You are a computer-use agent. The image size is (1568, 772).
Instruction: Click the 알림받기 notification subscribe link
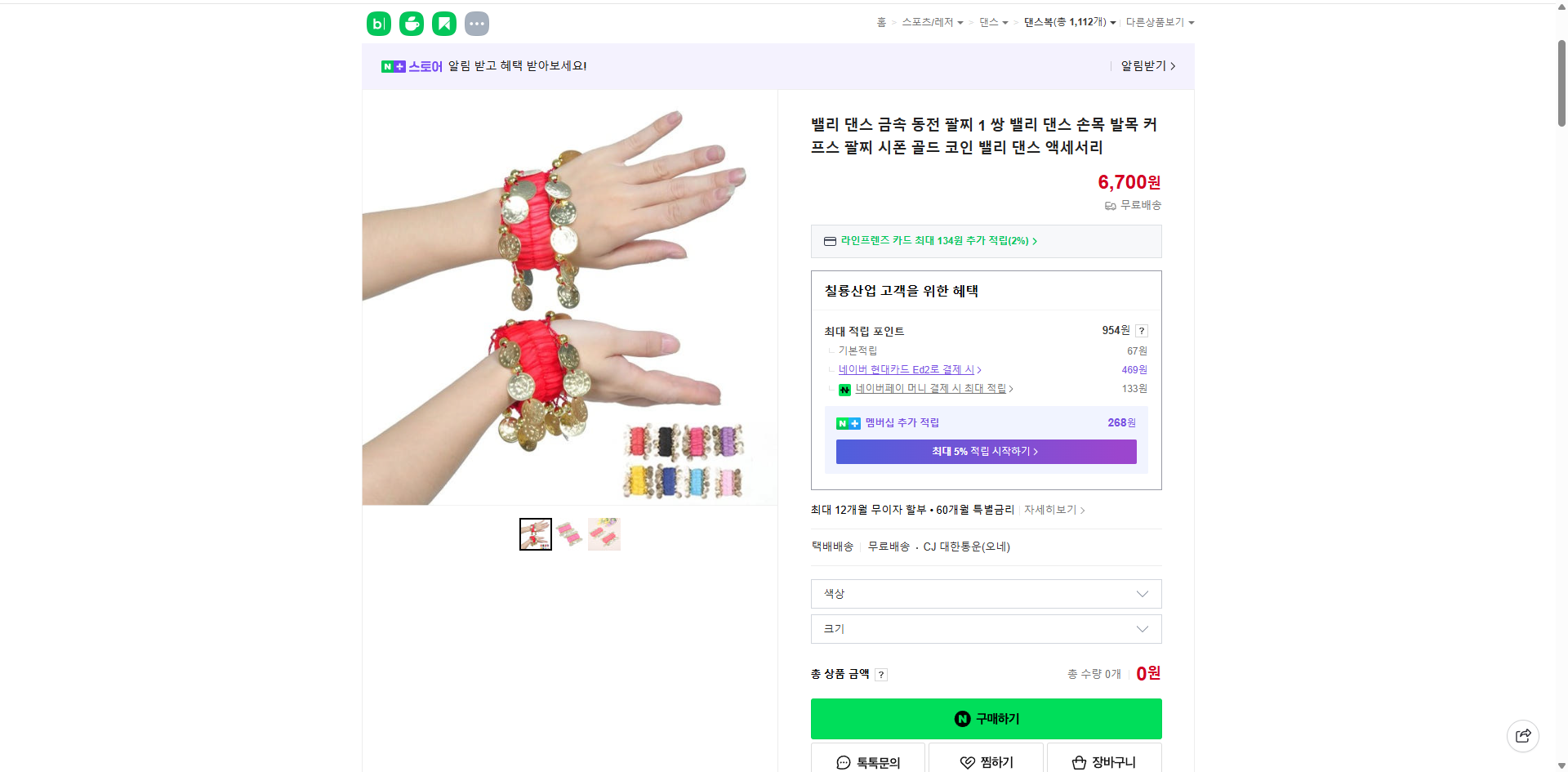(x=1143, y=66)
